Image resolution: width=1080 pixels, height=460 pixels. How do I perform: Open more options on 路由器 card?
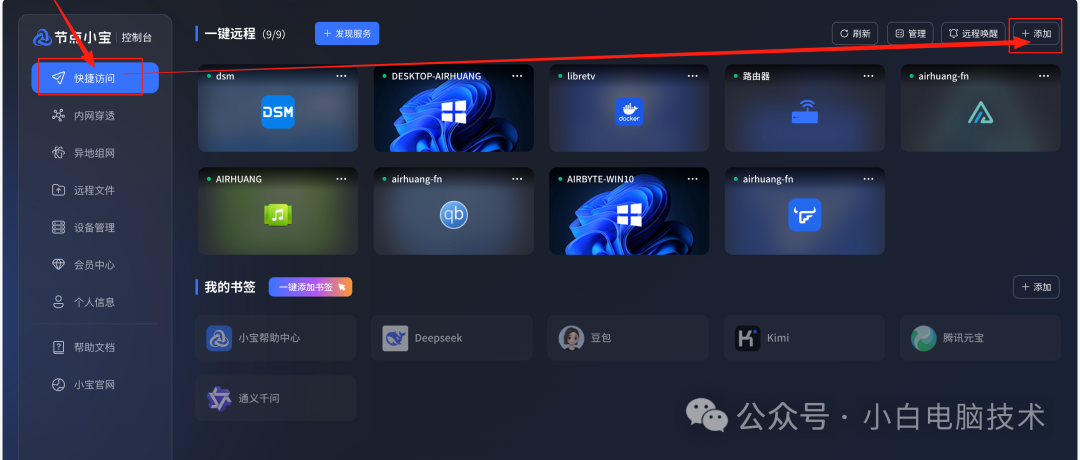tap(869, 76)
